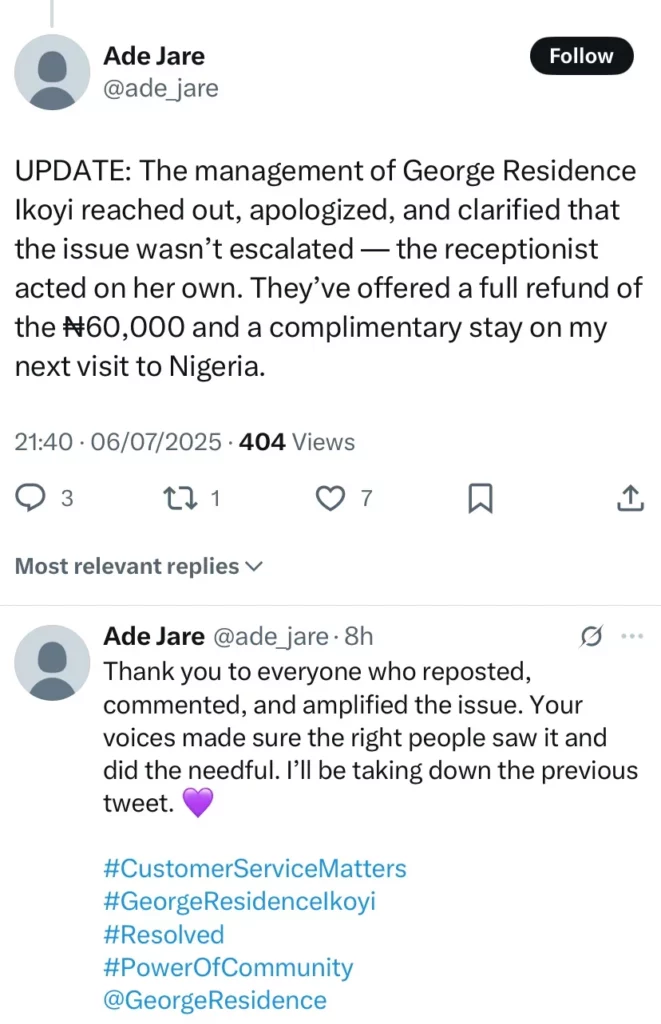Viewport: 661px width, 1024px height.
Task: View the 404 Views count
Action: pyautogui.click(x=294, y=441)
